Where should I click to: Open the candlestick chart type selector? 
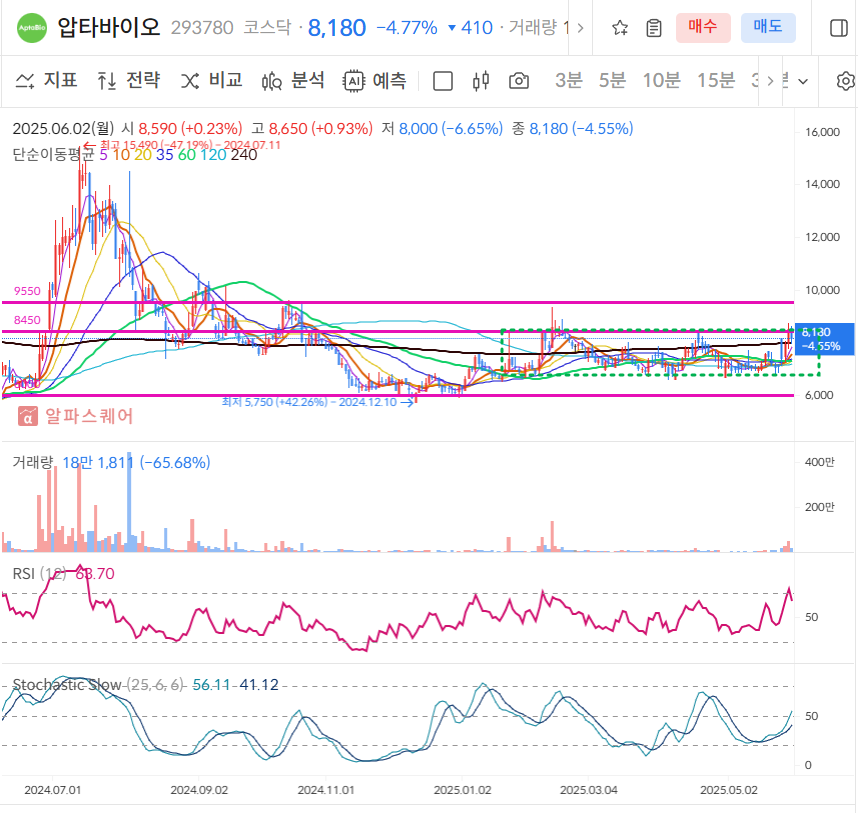pyautogui.click(x=481, y=81)
